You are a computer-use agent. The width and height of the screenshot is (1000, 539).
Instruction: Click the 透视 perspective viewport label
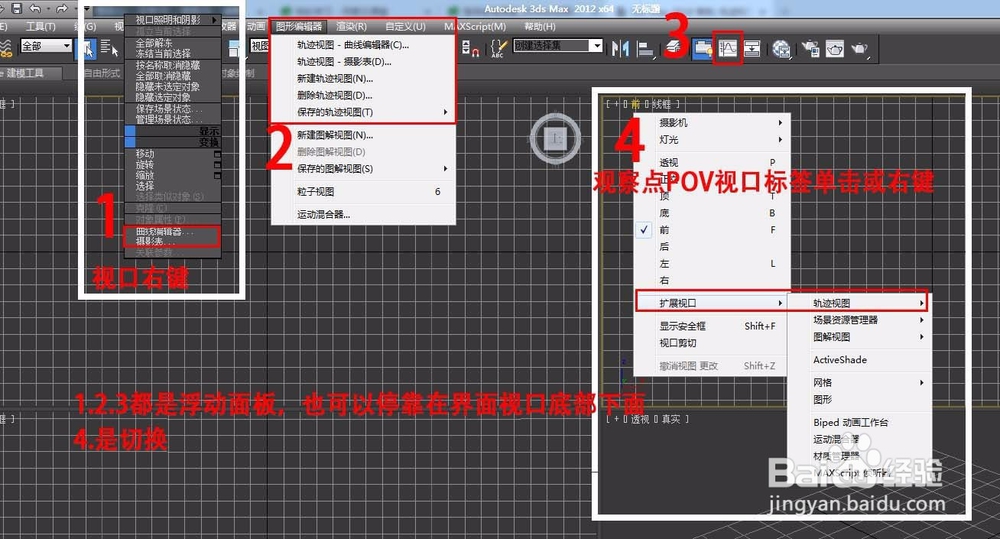click(x=640, y=419)
